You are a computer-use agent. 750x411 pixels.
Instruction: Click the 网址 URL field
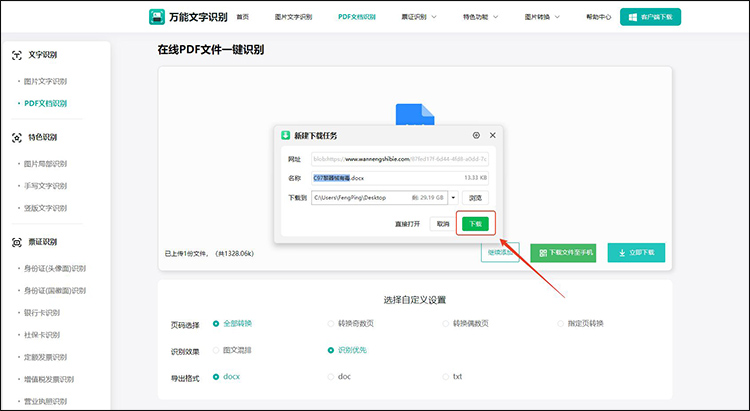(400, 159)
